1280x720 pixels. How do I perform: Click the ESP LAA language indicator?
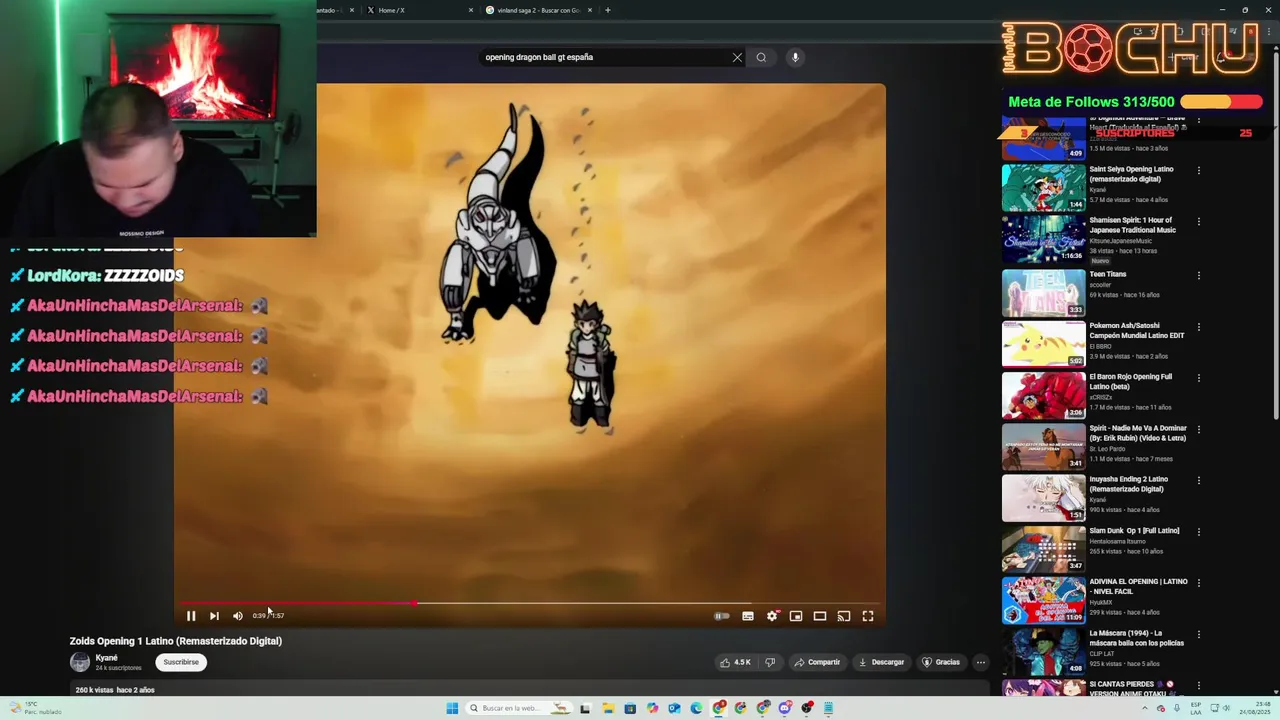(1195, 708)
